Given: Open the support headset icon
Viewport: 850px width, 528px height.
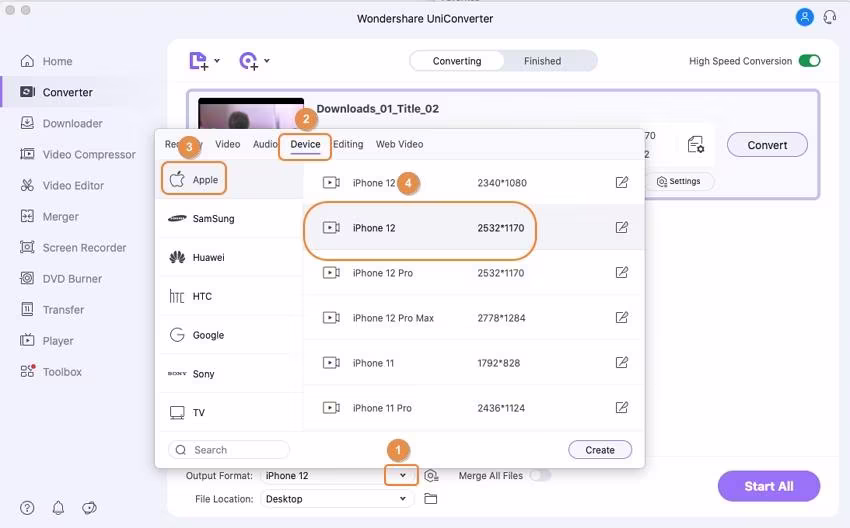Looking at the screenshot, I should (829, 17).
